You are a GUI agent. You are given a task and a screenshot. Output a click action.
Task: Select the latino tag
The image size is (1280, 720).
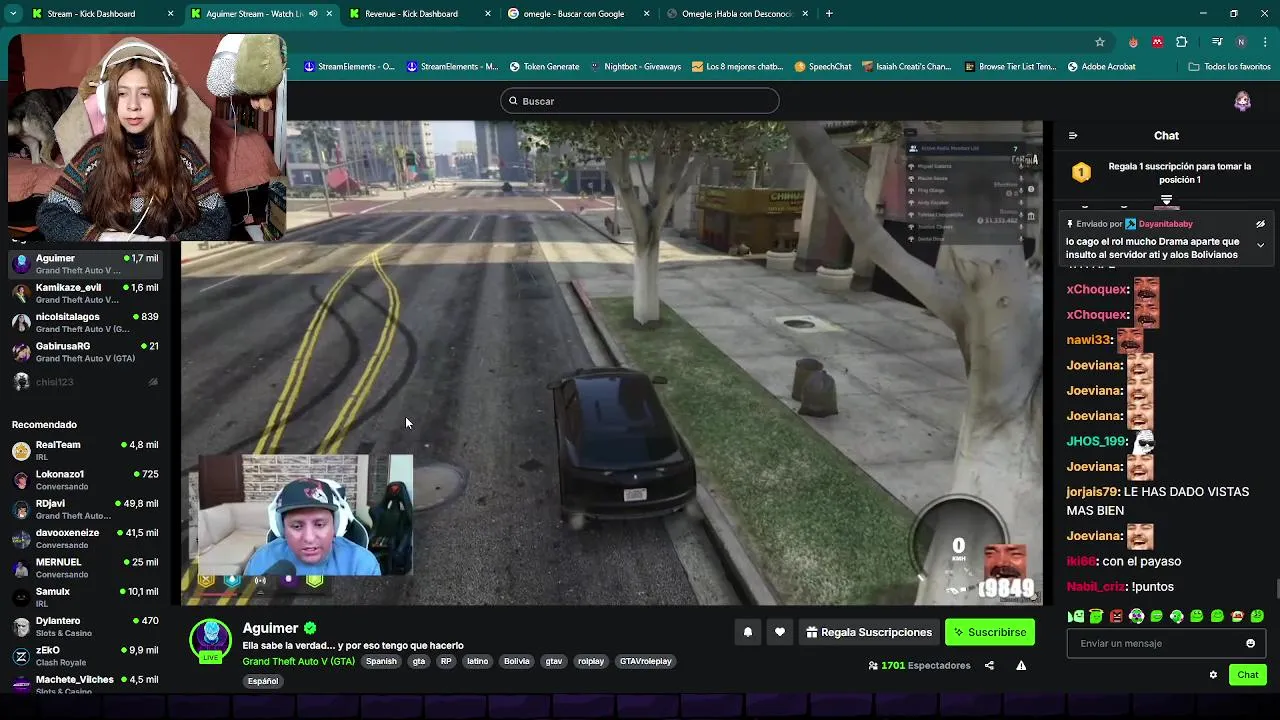[477, 661]
